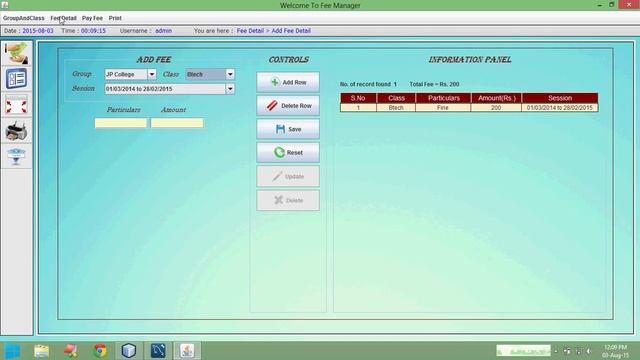Image resolution: width=640 pixels, height=360 pixels.
Task: Click the disabled Update button
Action: point(288,176)
